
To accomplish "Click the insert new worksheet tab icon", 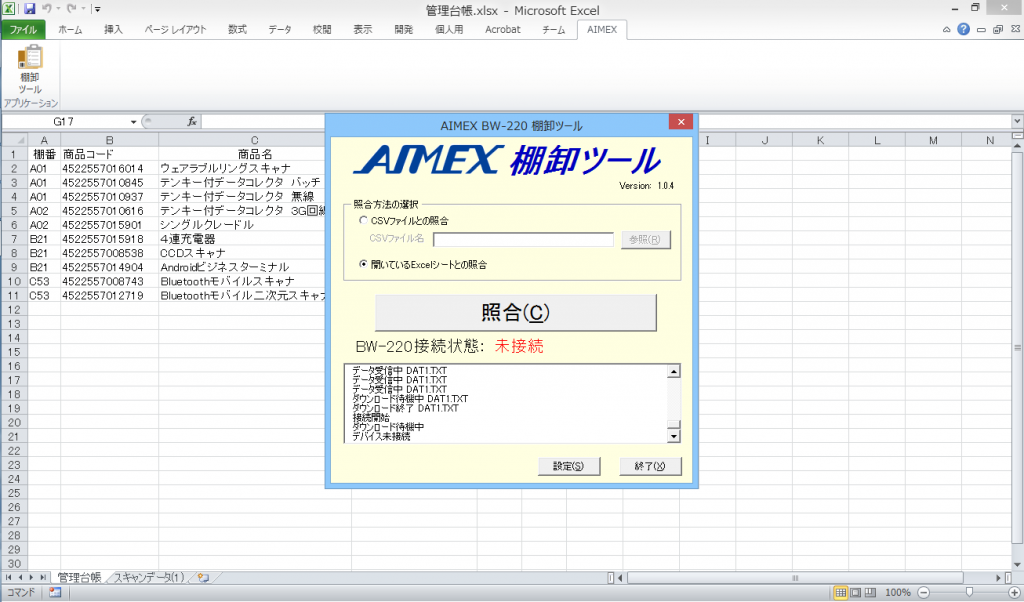I will [x=204, y=577].
